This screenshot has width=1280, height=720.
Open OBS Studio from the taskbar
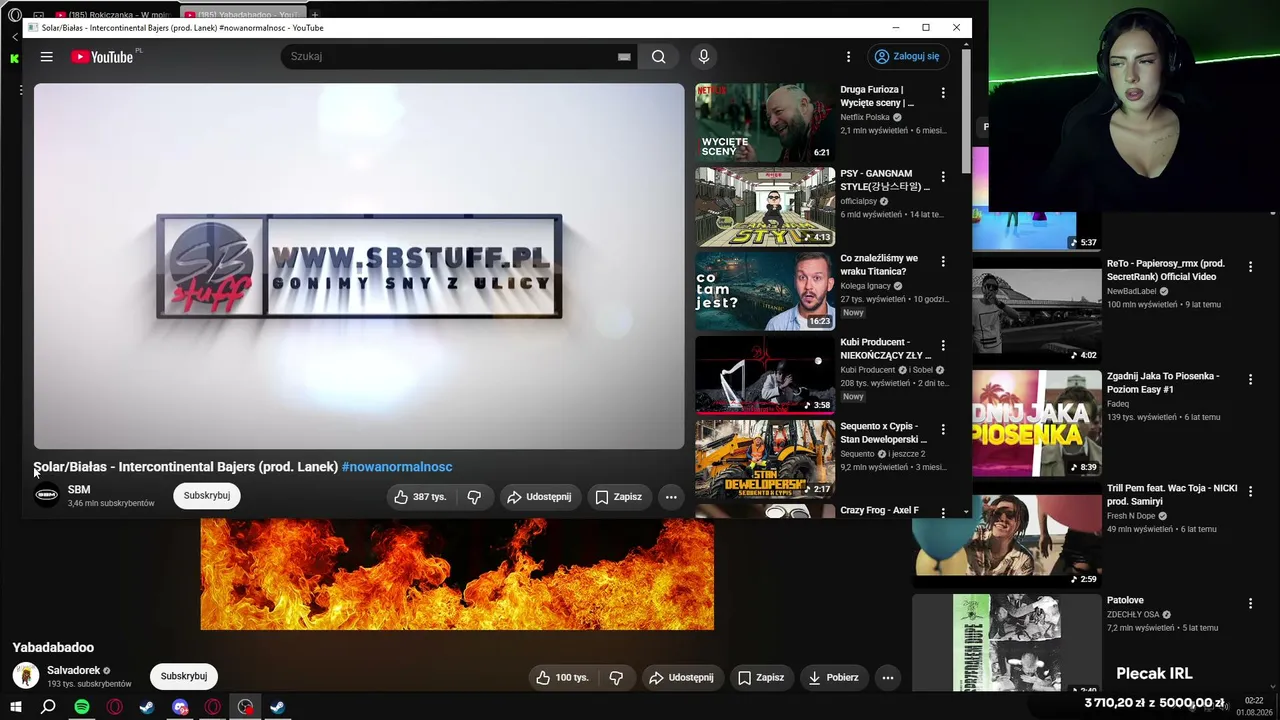(x=245, y=707)
